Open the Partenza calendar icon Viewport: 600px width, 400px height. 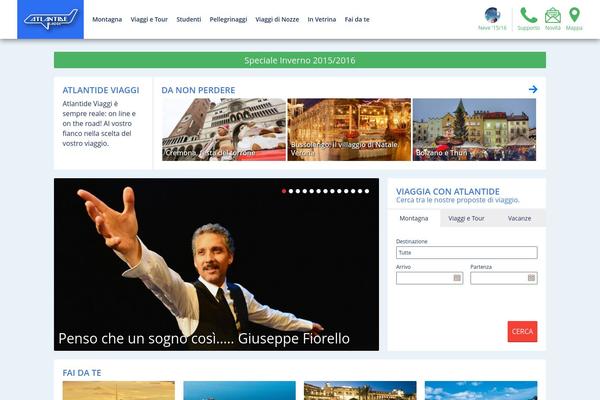[x=531, y=278]
